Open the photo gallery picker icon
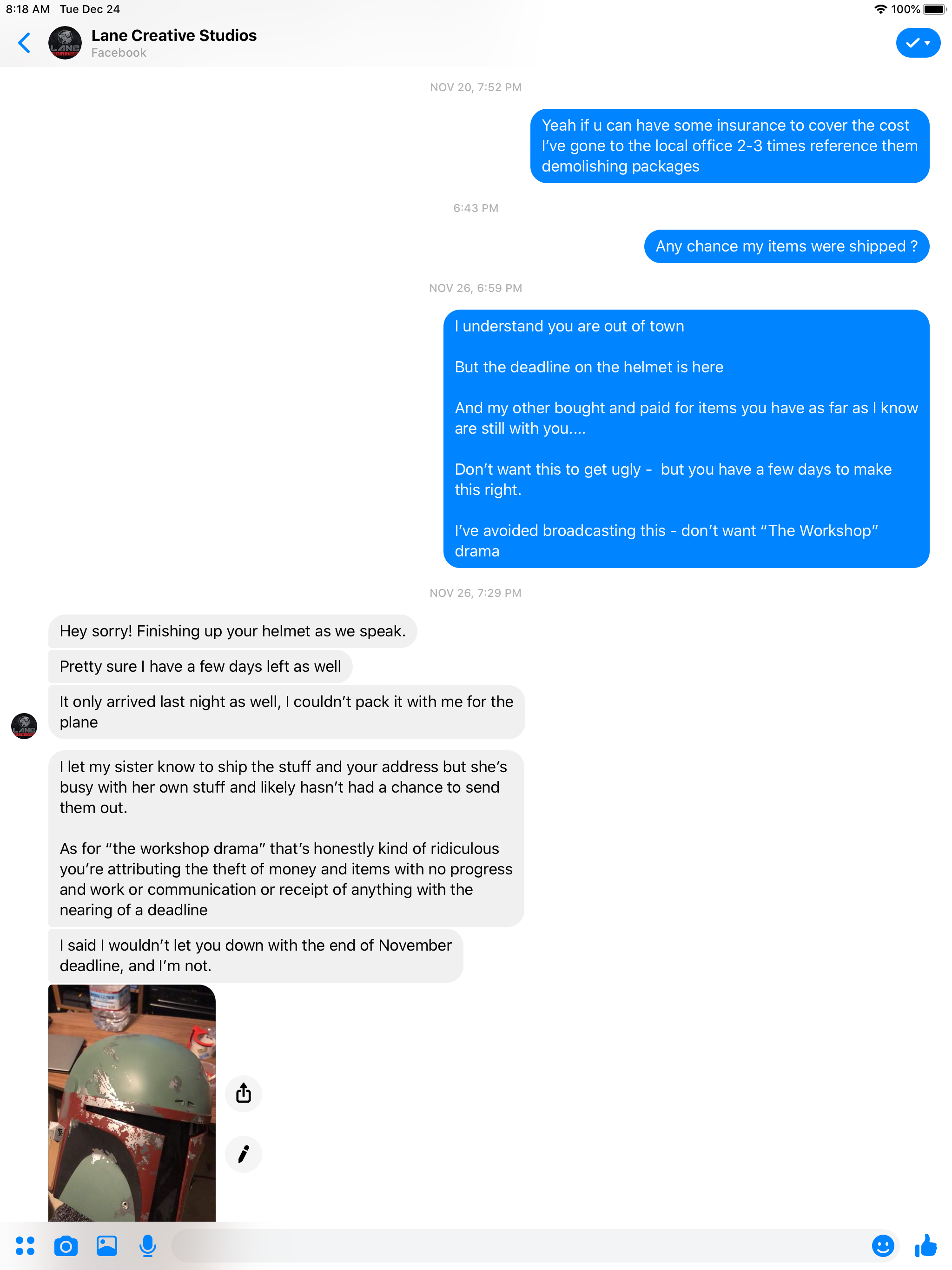 (x=107, y=1246)
